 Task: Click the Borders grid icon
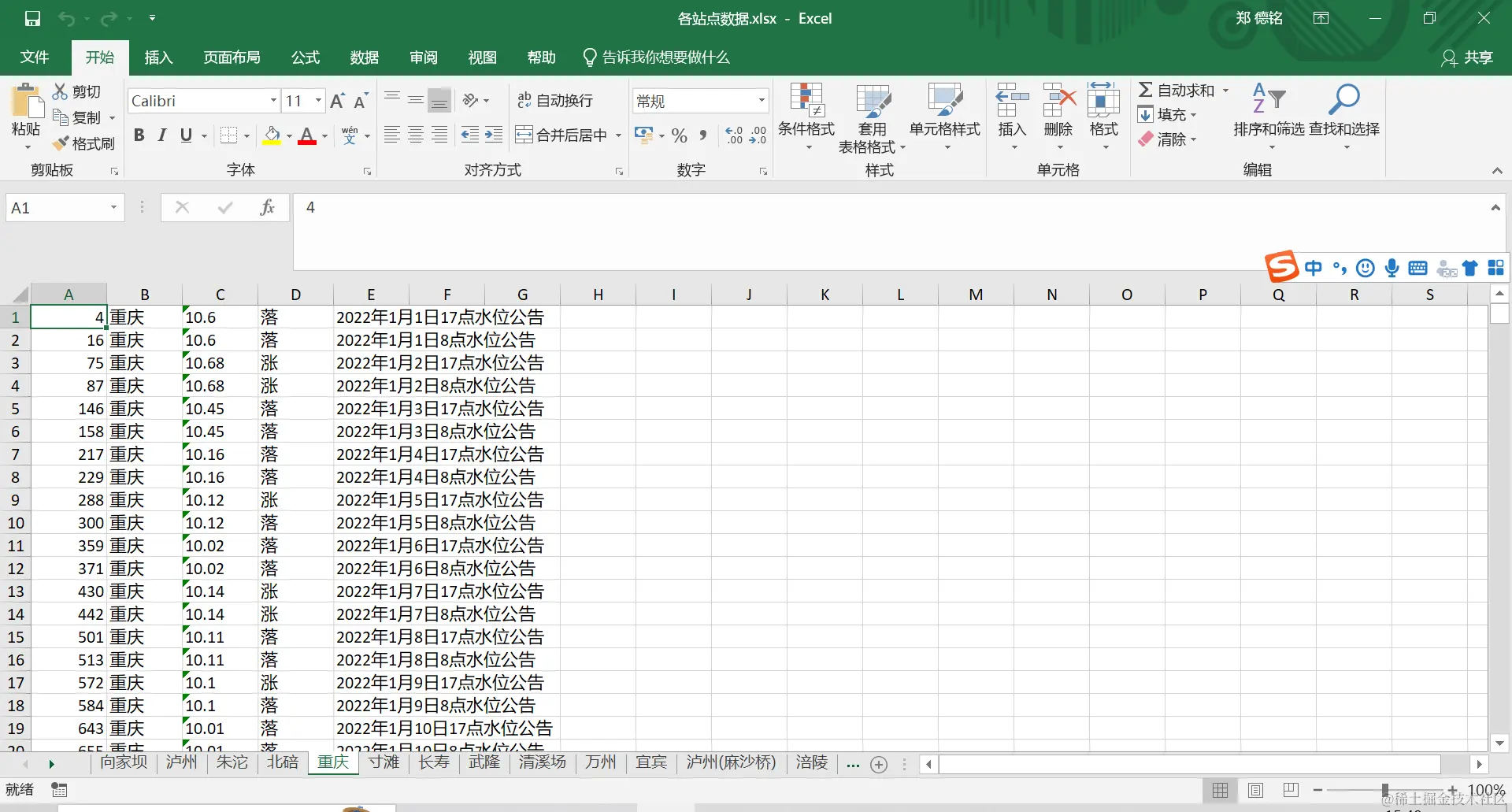tap(229, 135)
